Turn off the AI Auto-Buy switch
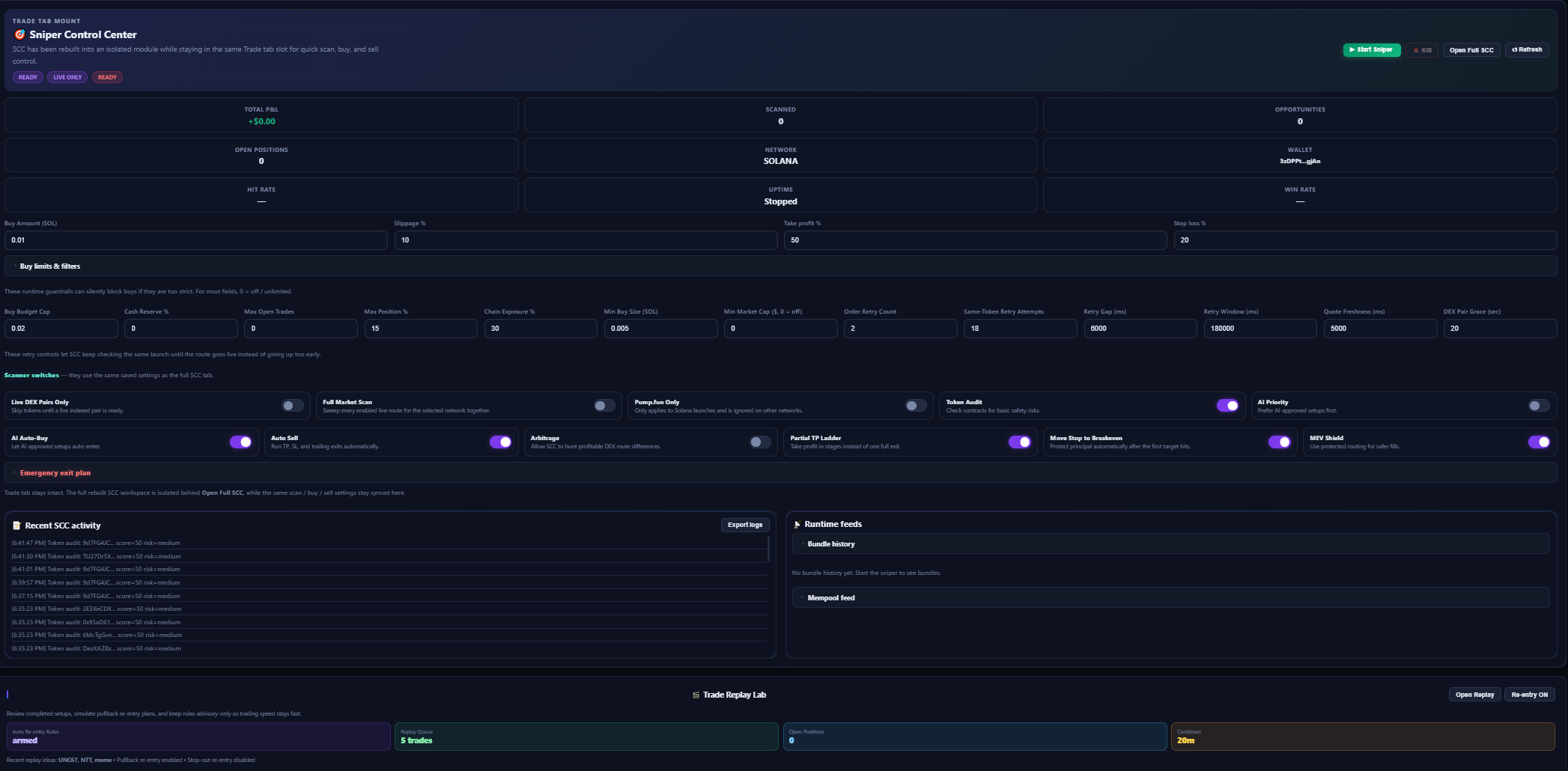The width and height of the screenshot is (1568, 771). point(241,442)
